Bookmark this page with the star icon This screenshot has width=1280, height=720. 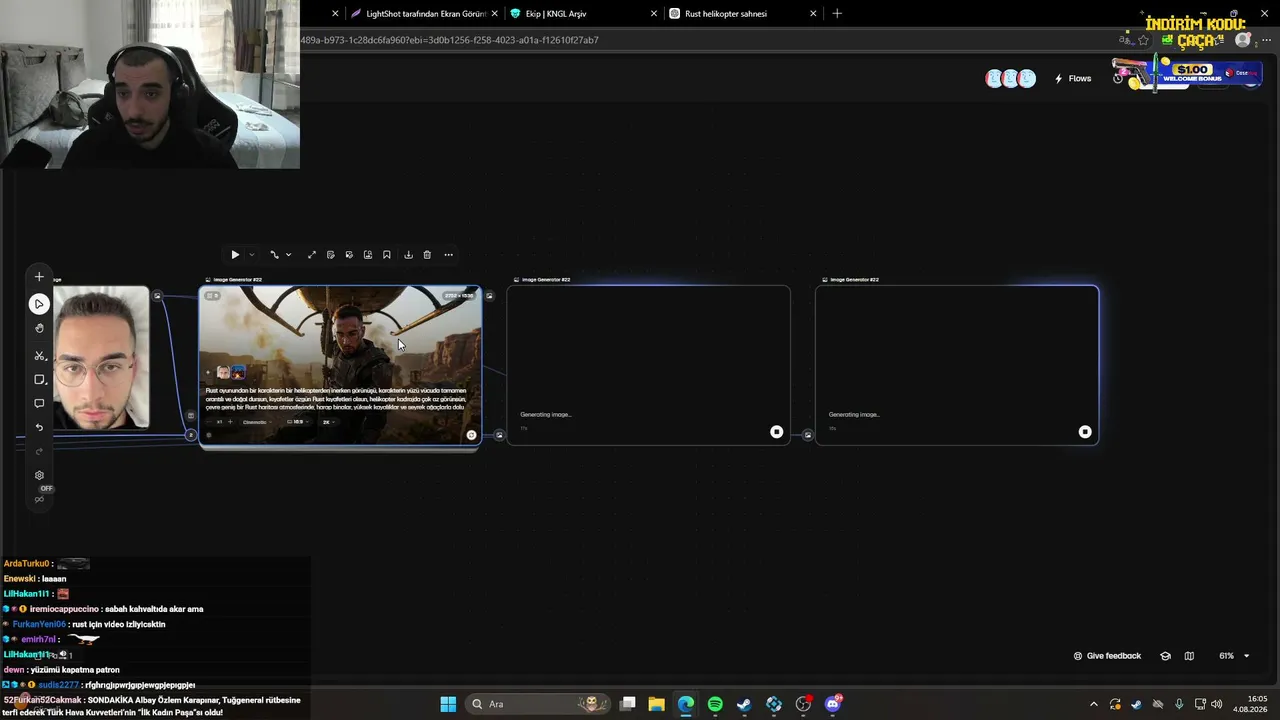pyautogui.click(x=1143, y=40)
